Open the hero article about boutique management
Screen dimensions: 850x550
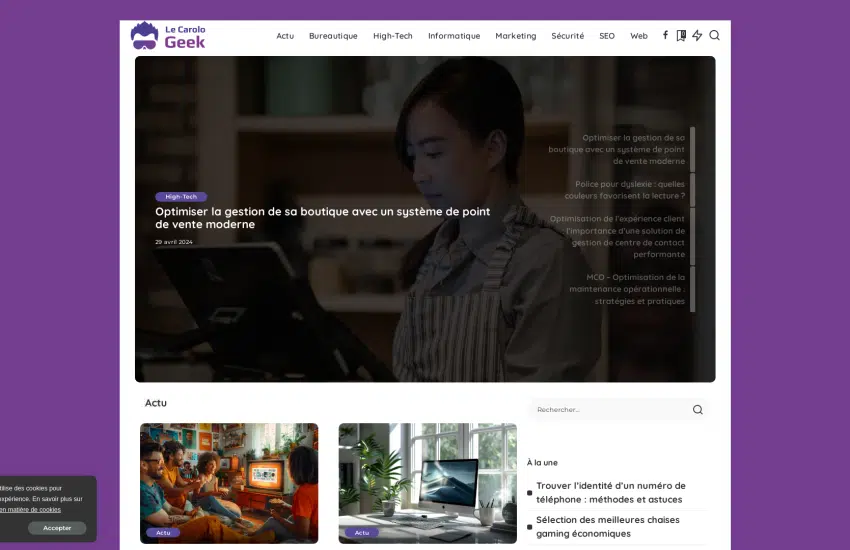[322, 218]
